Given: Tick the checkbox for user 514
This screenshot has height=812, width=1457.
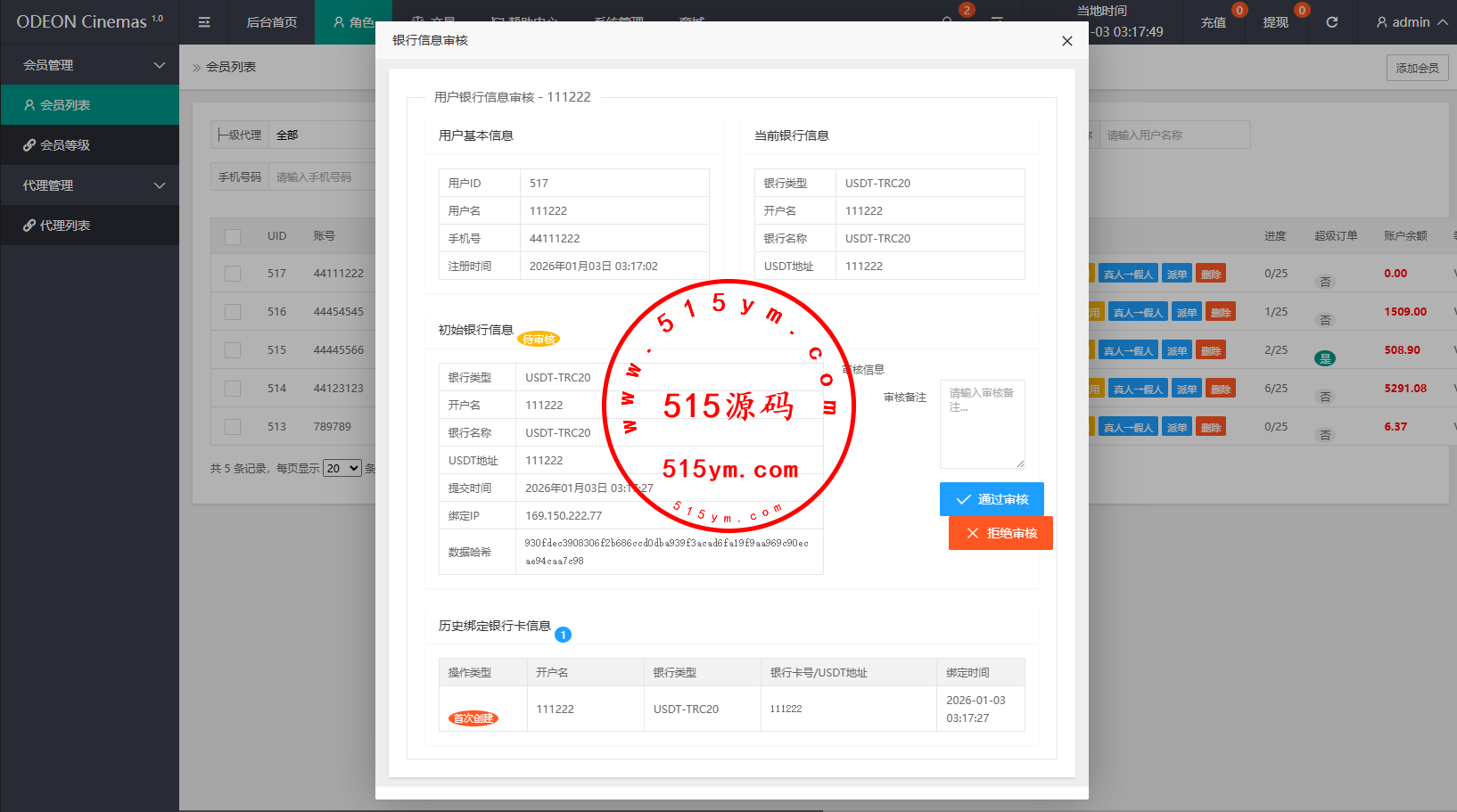Looking at the screenshot, I should click(233, 389).
